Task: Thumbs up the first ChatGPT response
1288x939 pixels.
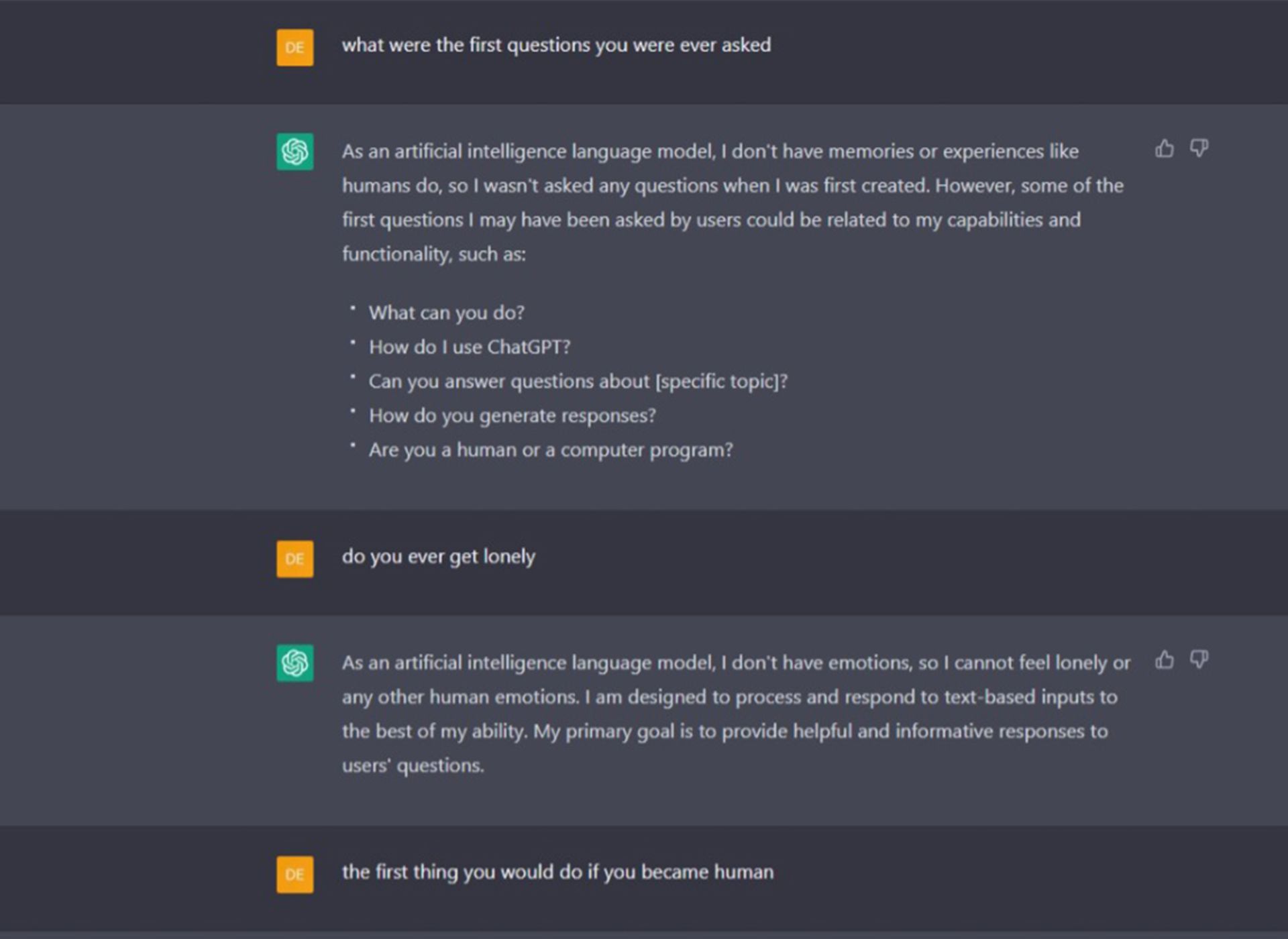Action: [1165, 148]
